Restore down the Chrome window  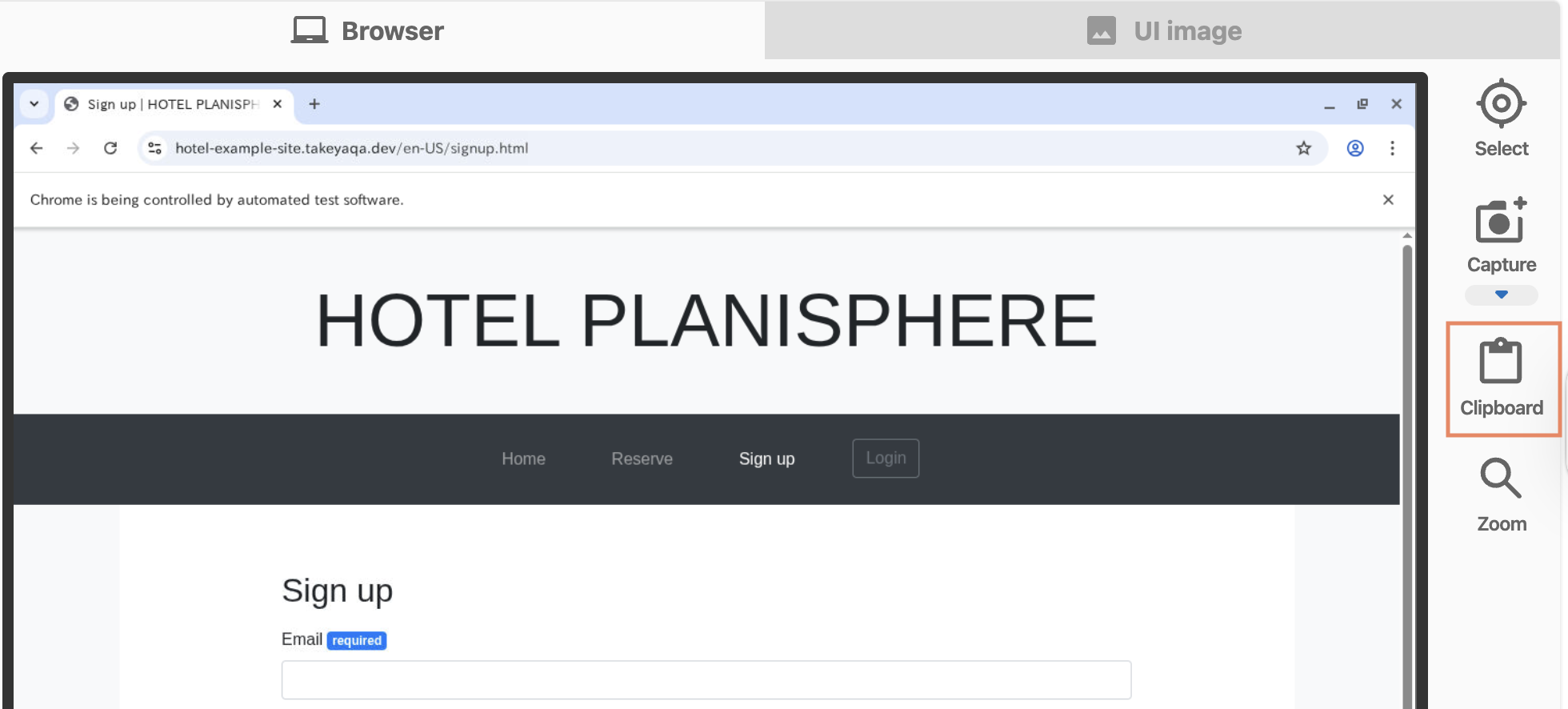[x=1362, y=104]
